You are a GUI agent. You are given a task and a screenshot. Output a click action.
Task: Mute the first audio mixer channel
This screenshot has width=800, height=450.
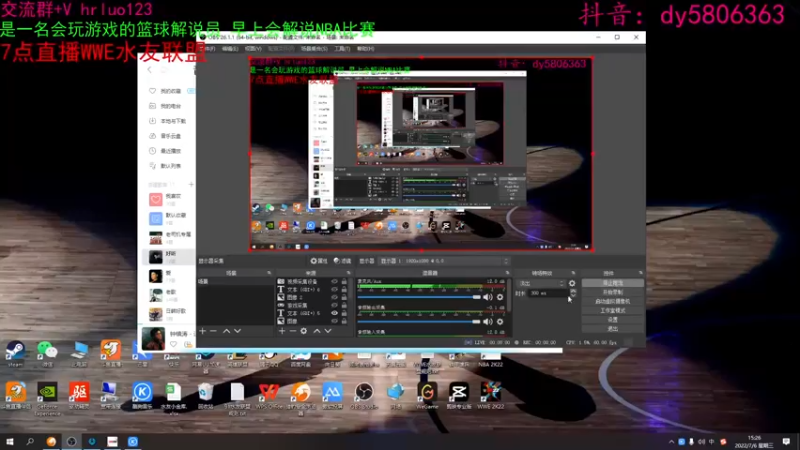coord(488,297)
